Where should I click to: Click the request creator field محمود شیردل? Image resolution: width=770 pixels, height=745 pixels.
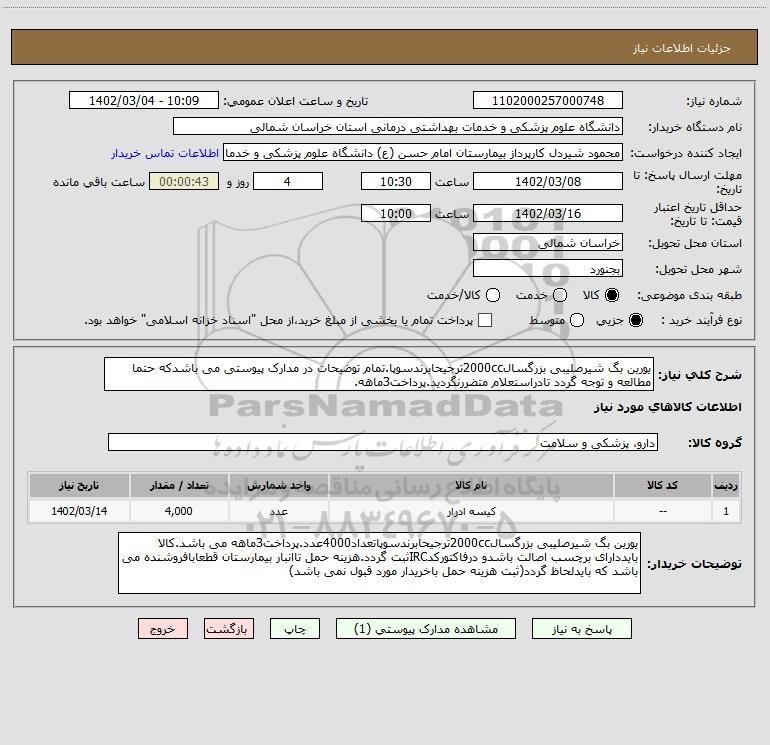[423, 152]
